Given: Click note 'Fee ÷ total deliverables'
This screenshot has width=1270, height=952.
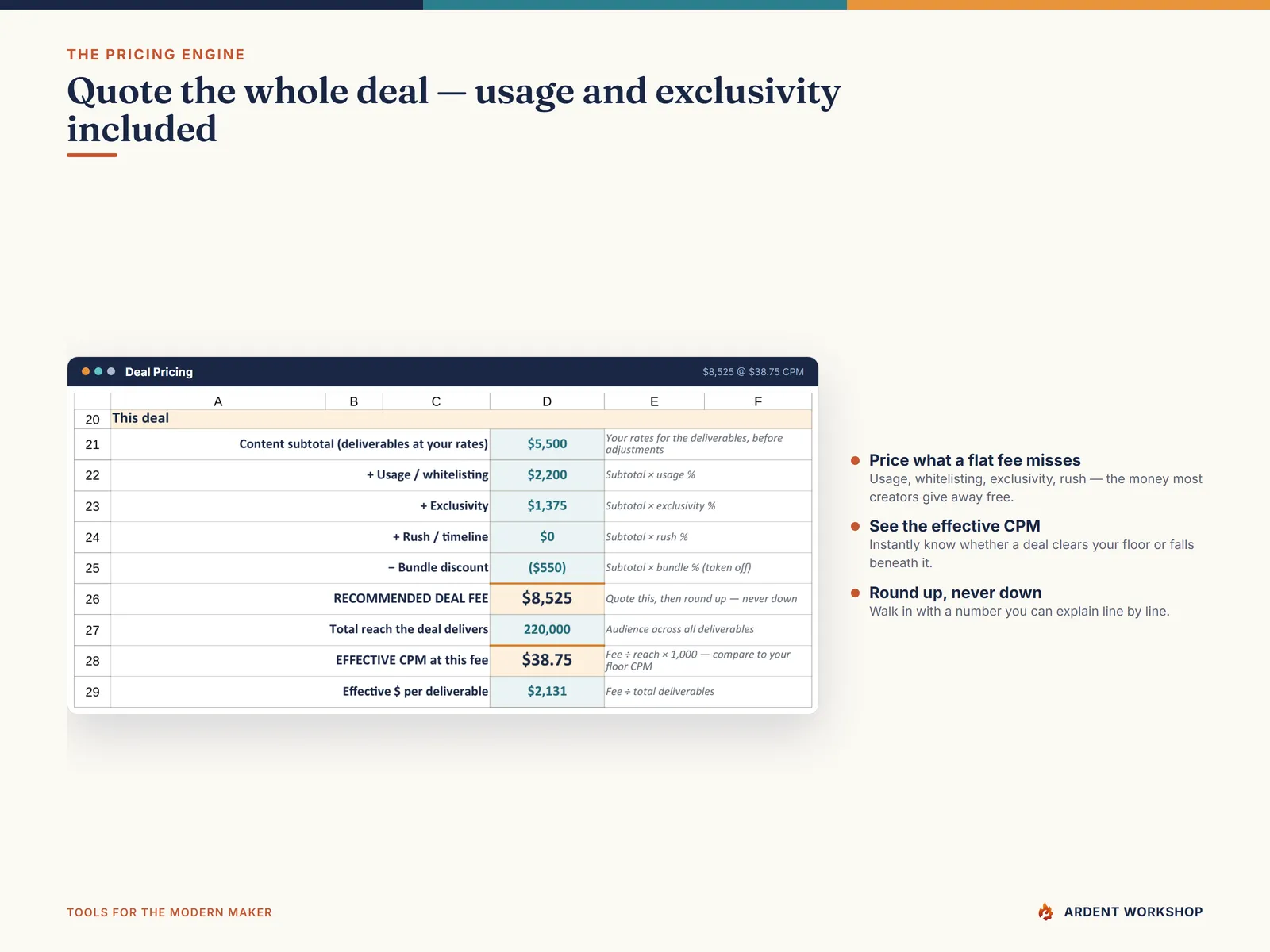Looking at the screenshot, I should click(660, 691).
